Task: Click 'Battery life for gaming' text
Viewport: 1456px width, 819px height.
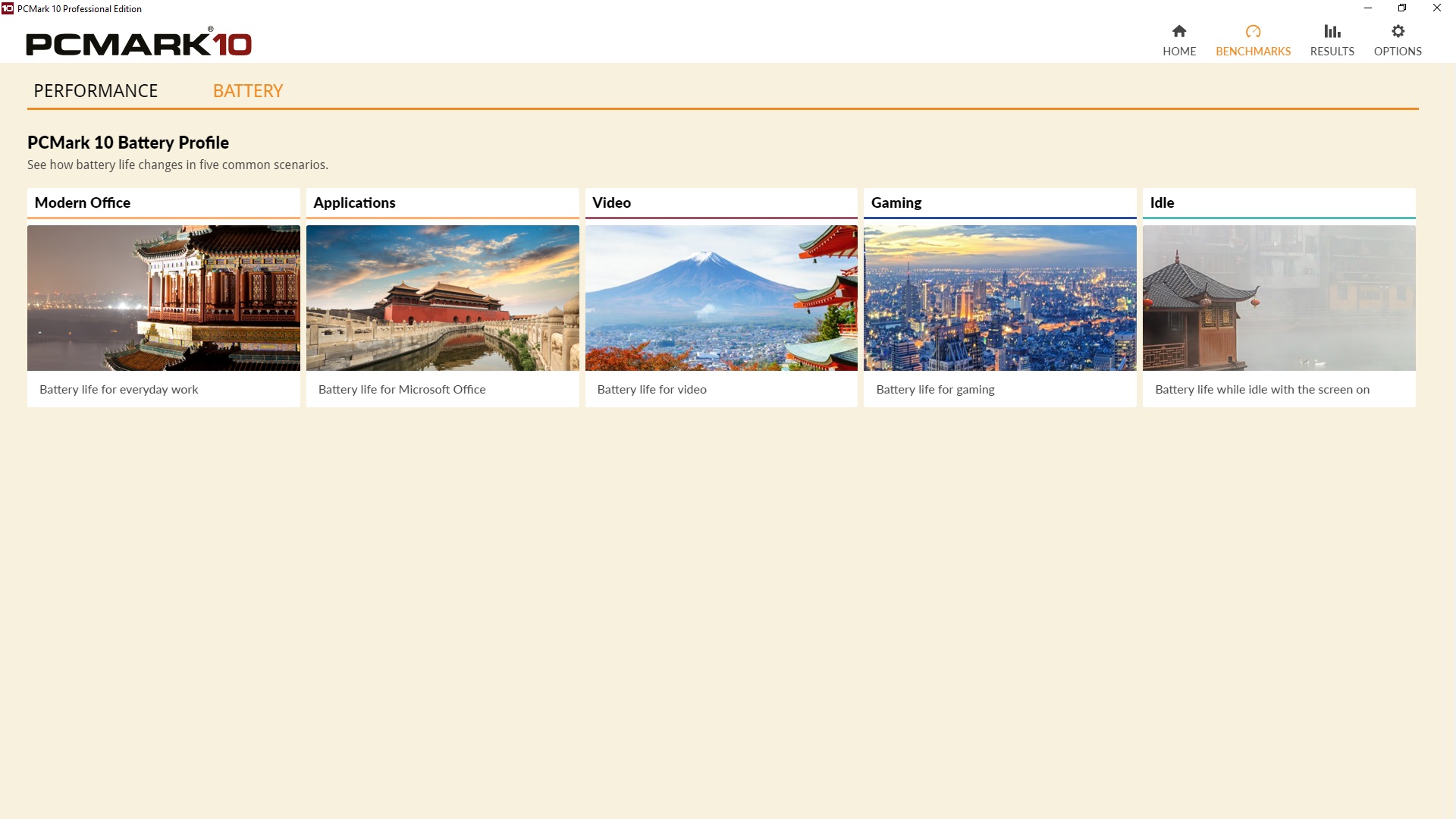Action: coord(935,390)
